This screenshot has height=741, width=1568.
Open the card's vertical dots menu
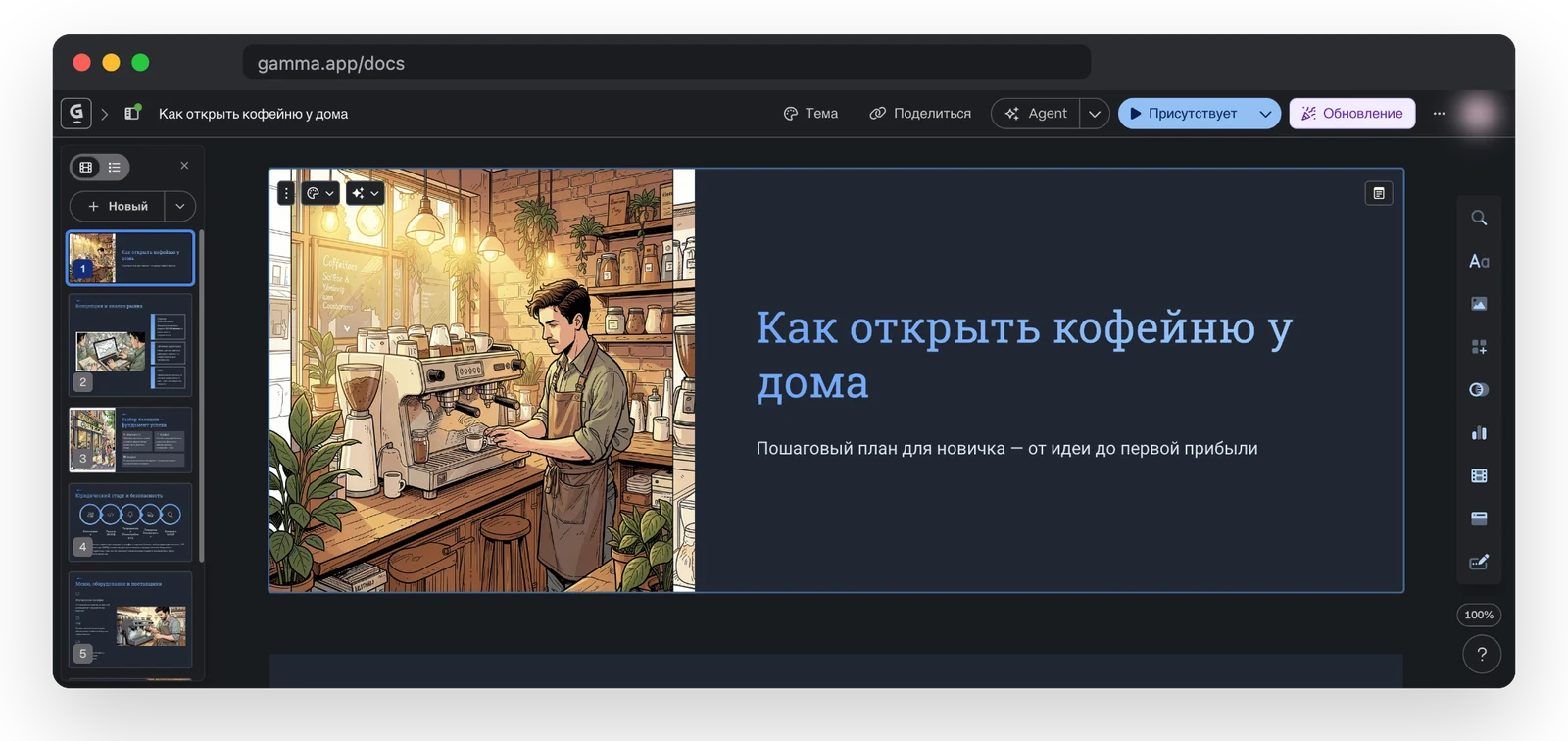[286, 193]
